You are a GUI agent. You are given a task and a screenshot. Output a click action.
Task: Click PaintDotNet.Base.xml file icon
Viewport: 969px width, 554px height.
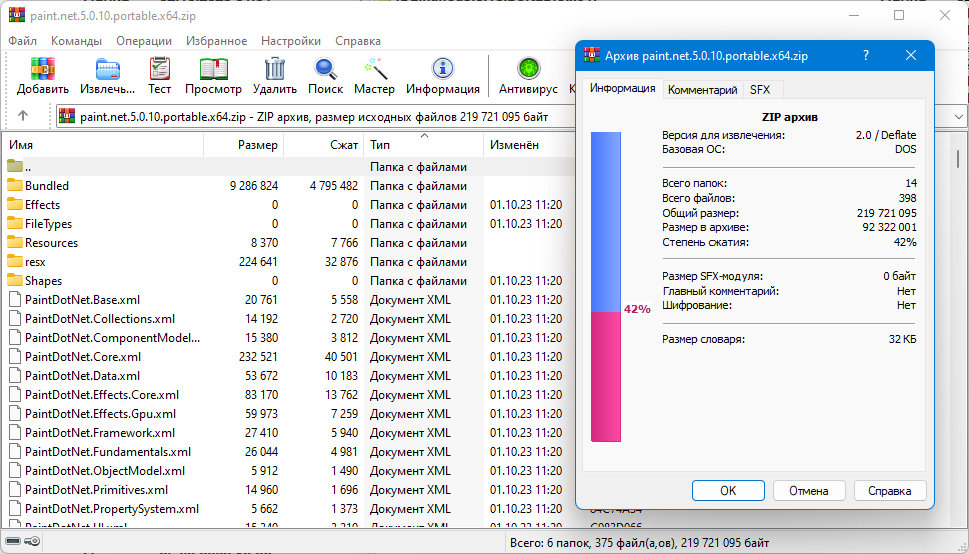[x=15, y=300]
